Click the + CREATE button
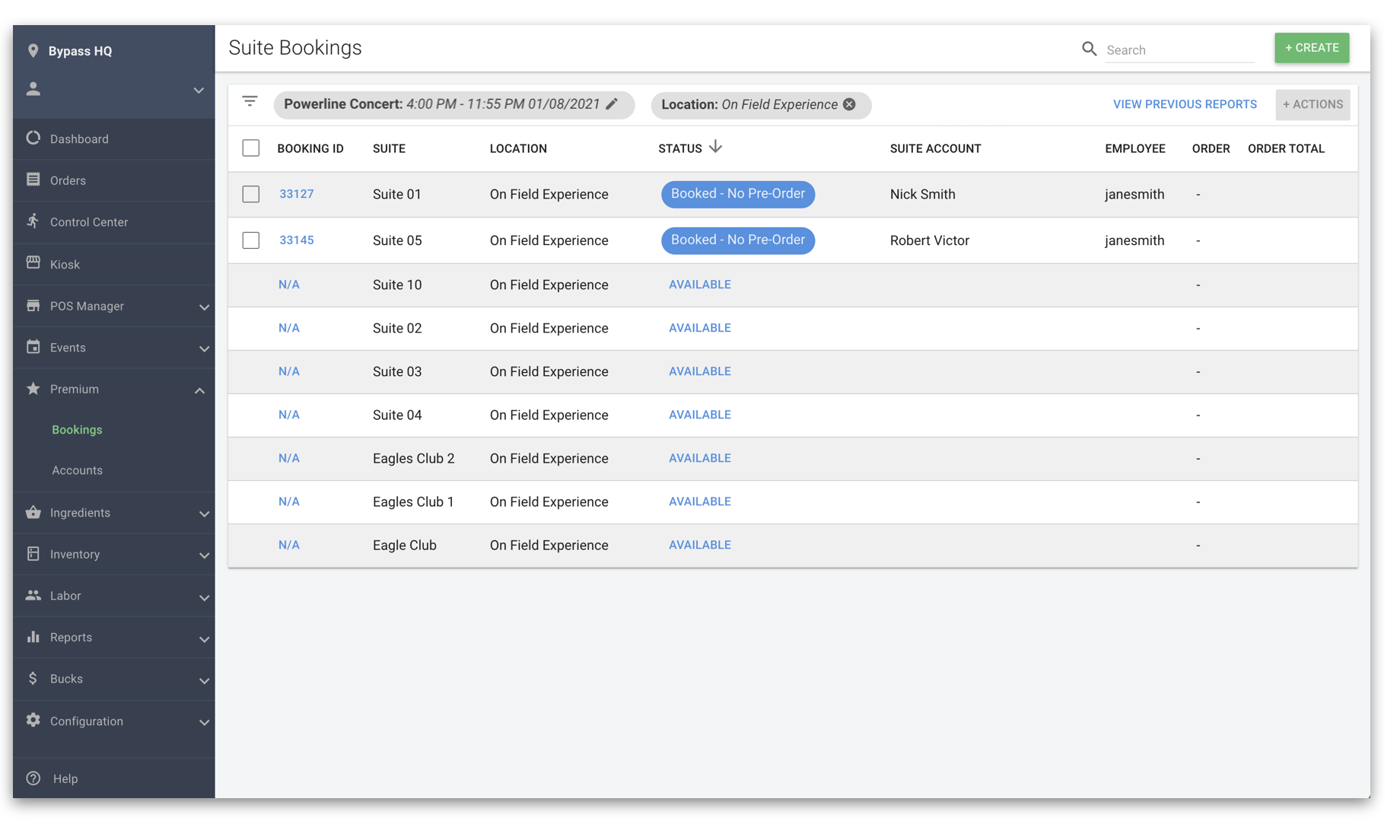 point(1312,48)
